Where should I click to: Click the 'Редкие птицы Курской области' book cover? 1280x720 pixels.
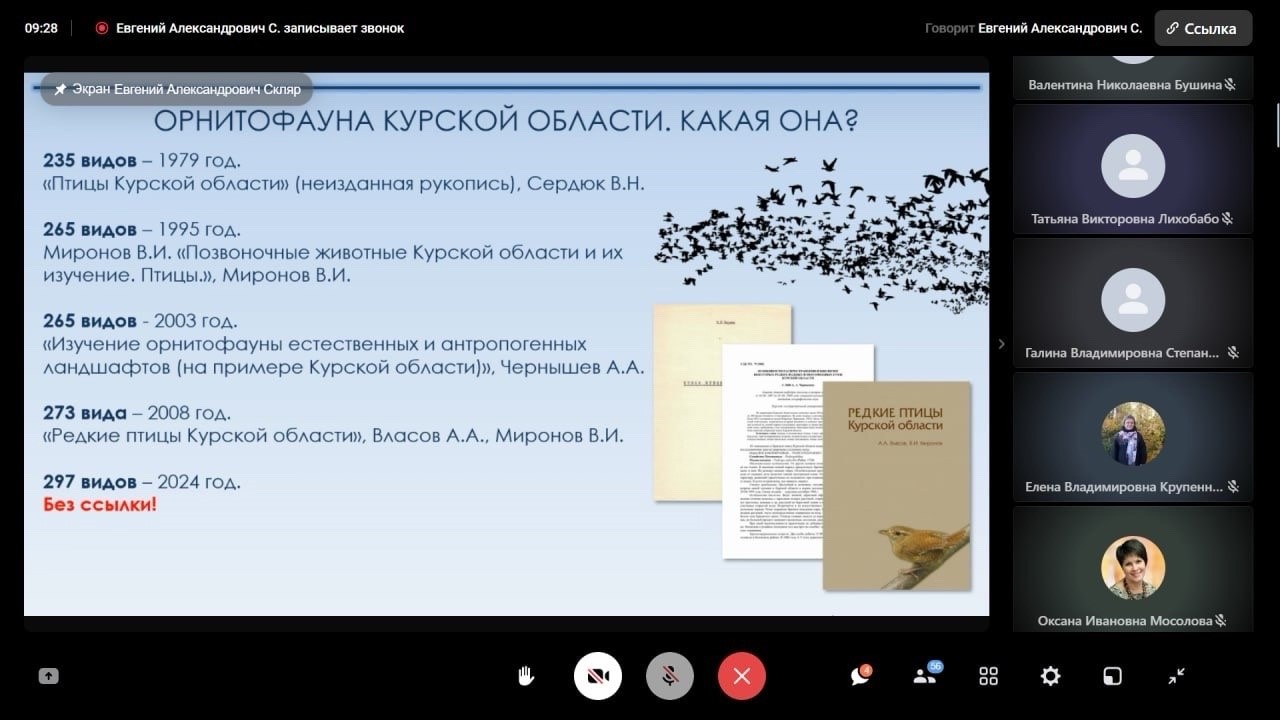point(896,485)
